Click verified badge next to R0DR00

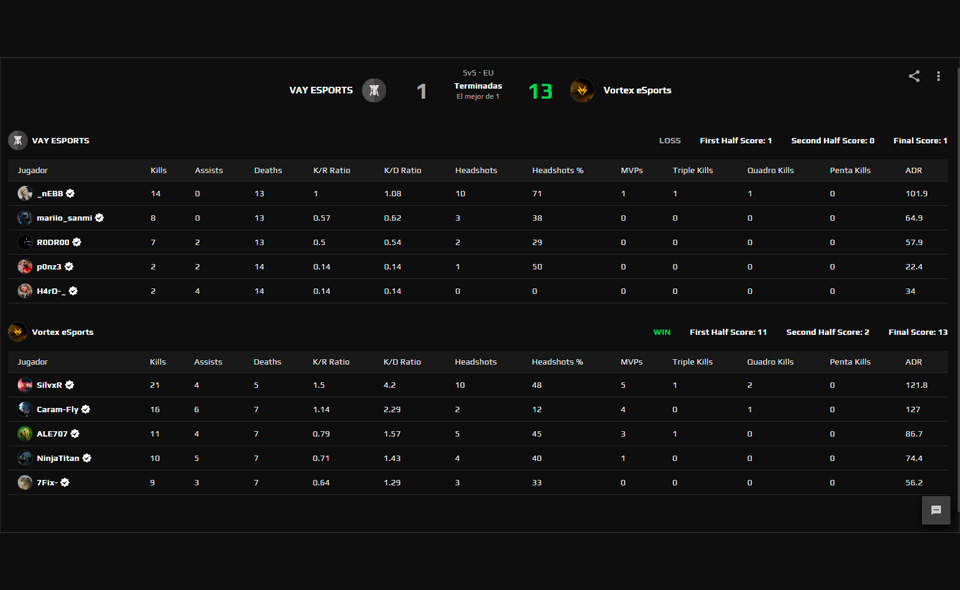point(77,242)
